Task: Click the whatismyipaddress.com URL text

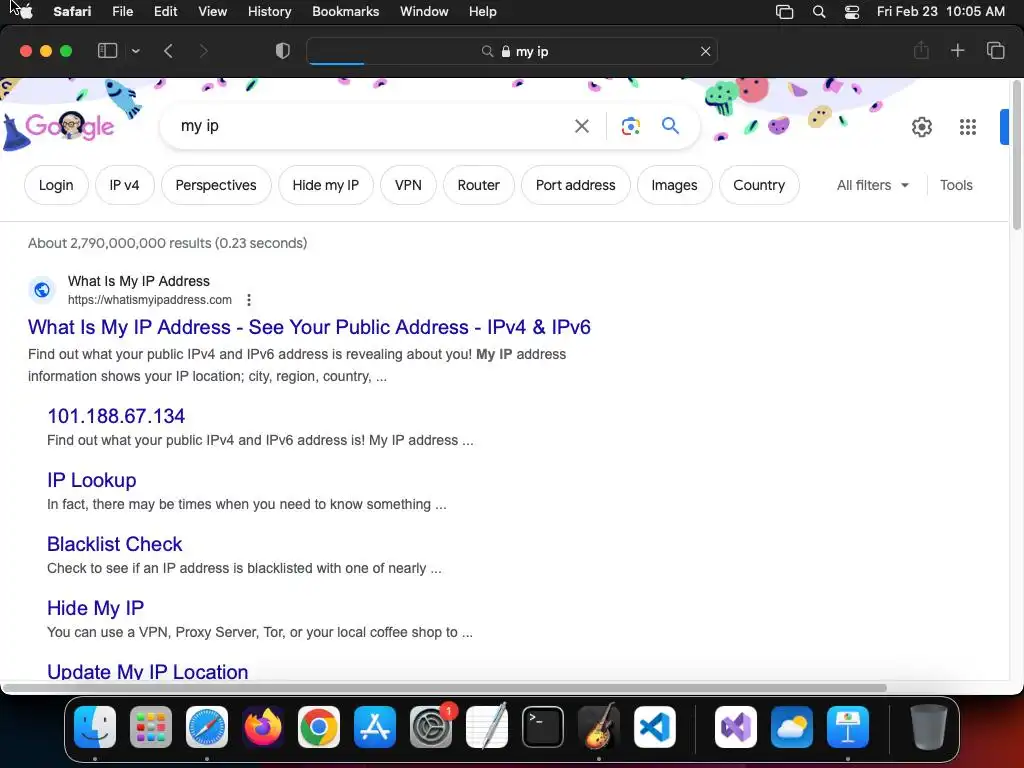Action: click(150, 300)
